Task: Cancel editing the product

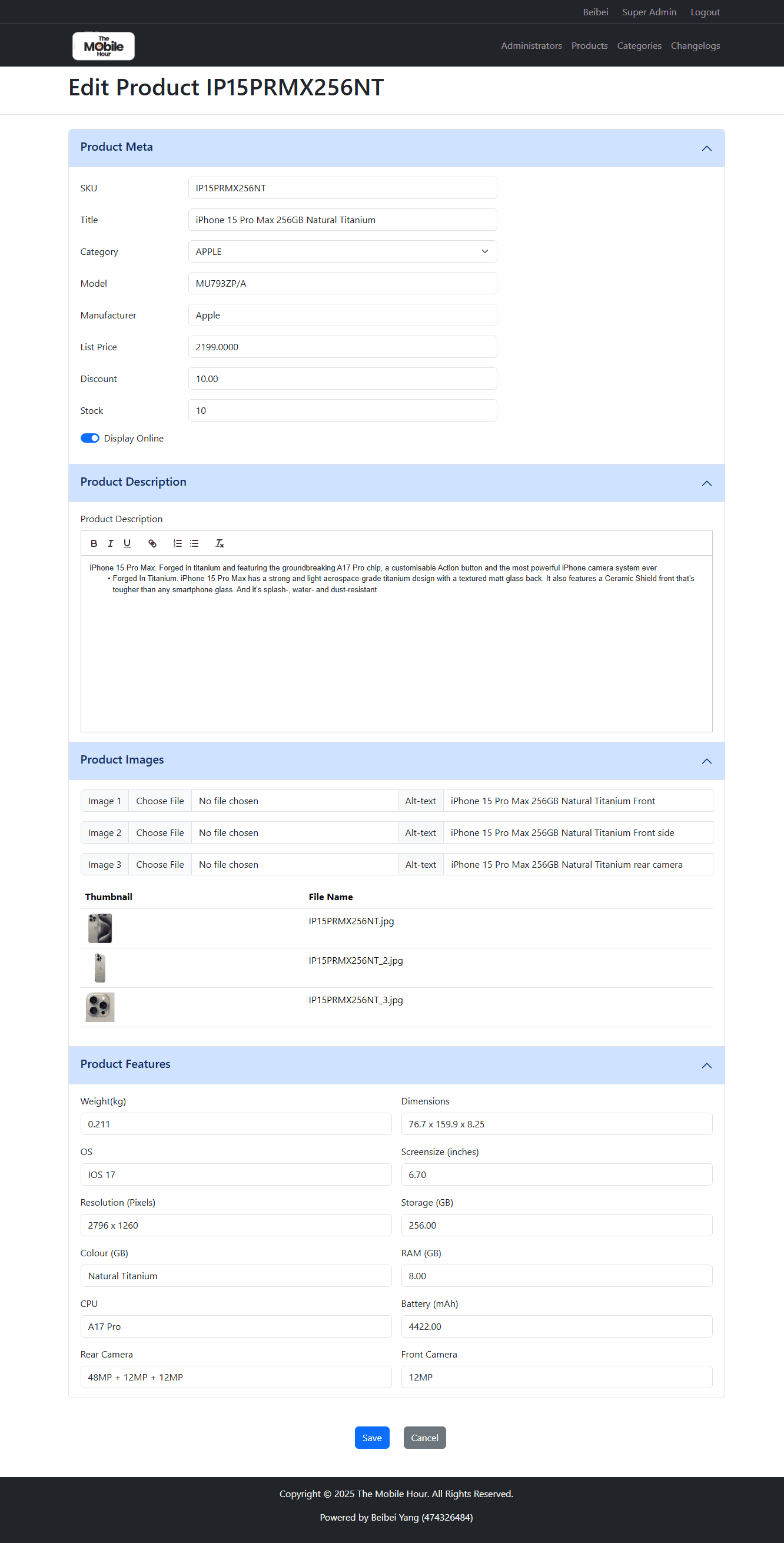Action: point(424,1438)
